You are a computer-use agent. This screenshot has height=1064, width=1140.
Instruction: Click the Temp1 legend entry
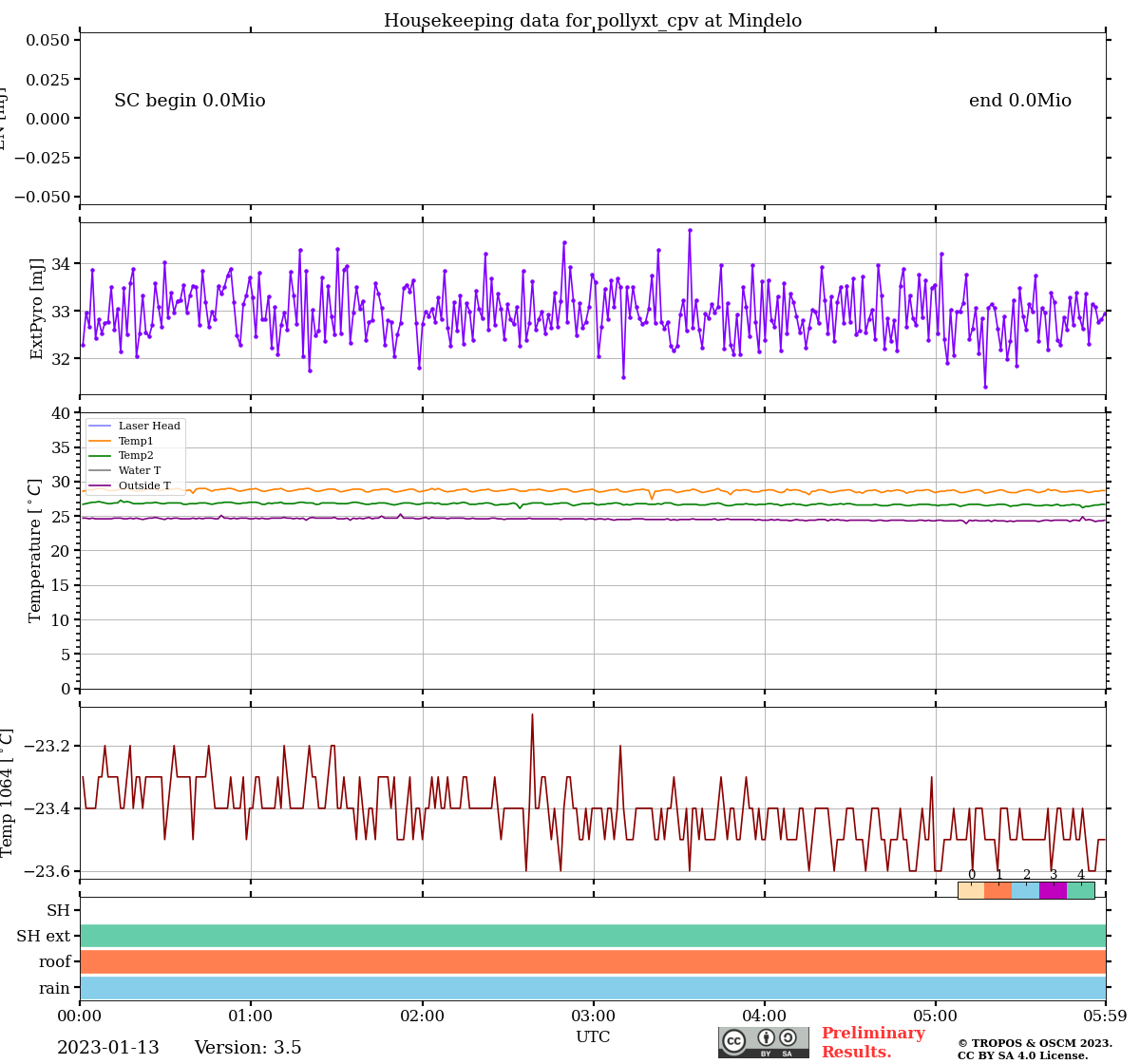(x=122, y=441)
